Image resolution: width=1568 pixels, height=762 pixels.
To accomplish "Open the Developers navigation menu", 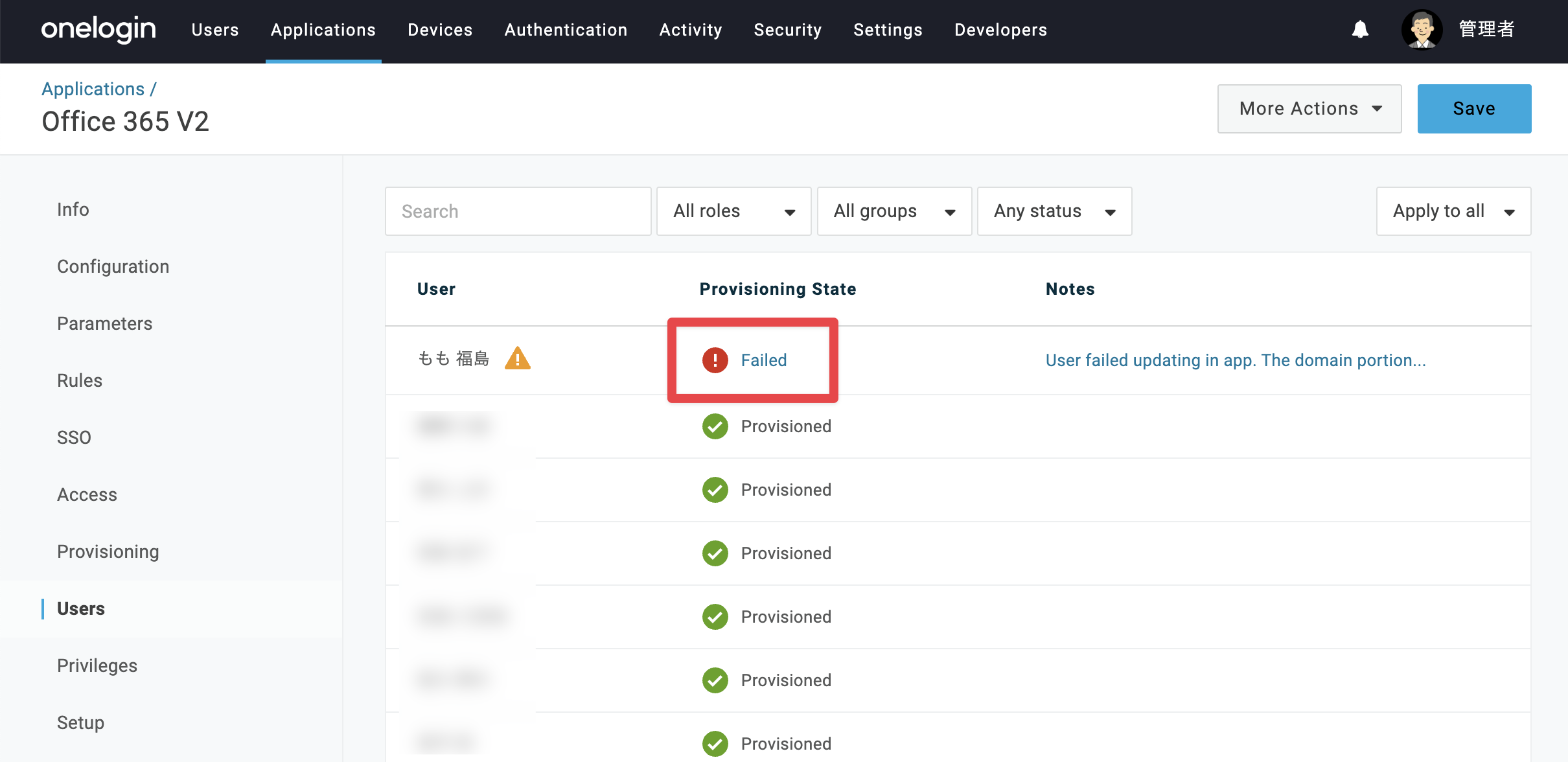I will tap(1000, 30).
